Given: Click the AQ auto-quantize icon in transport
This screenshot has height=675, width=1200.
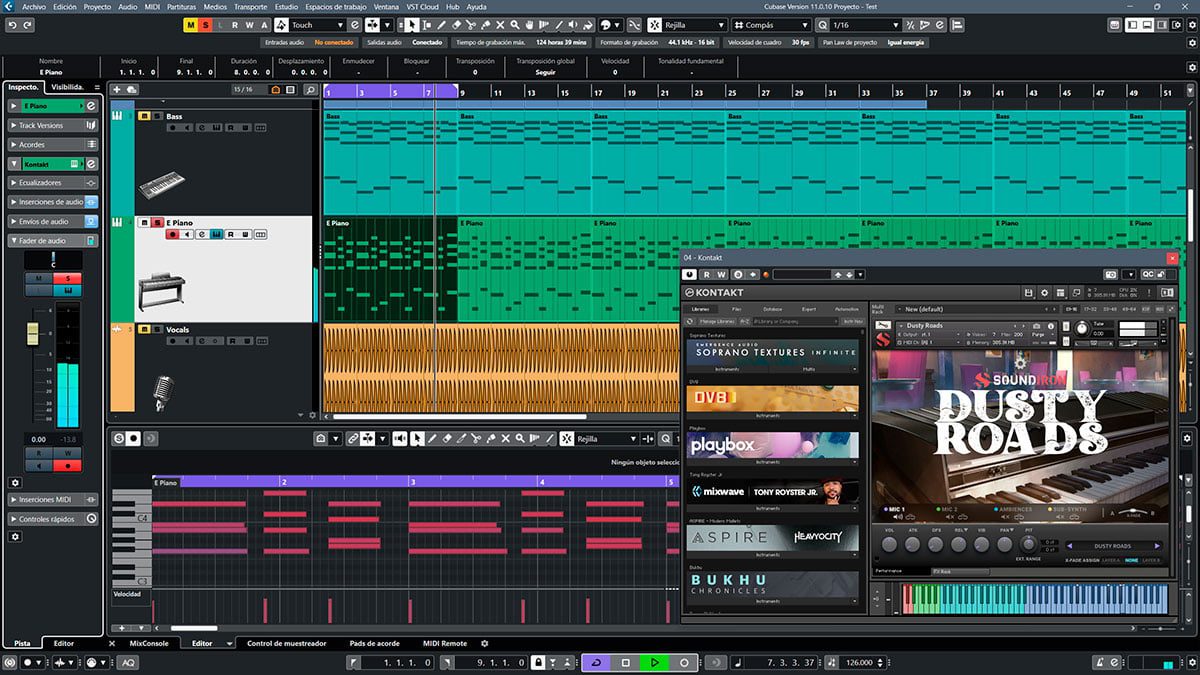Looking at the screenshot, I should tap(128, 662).
